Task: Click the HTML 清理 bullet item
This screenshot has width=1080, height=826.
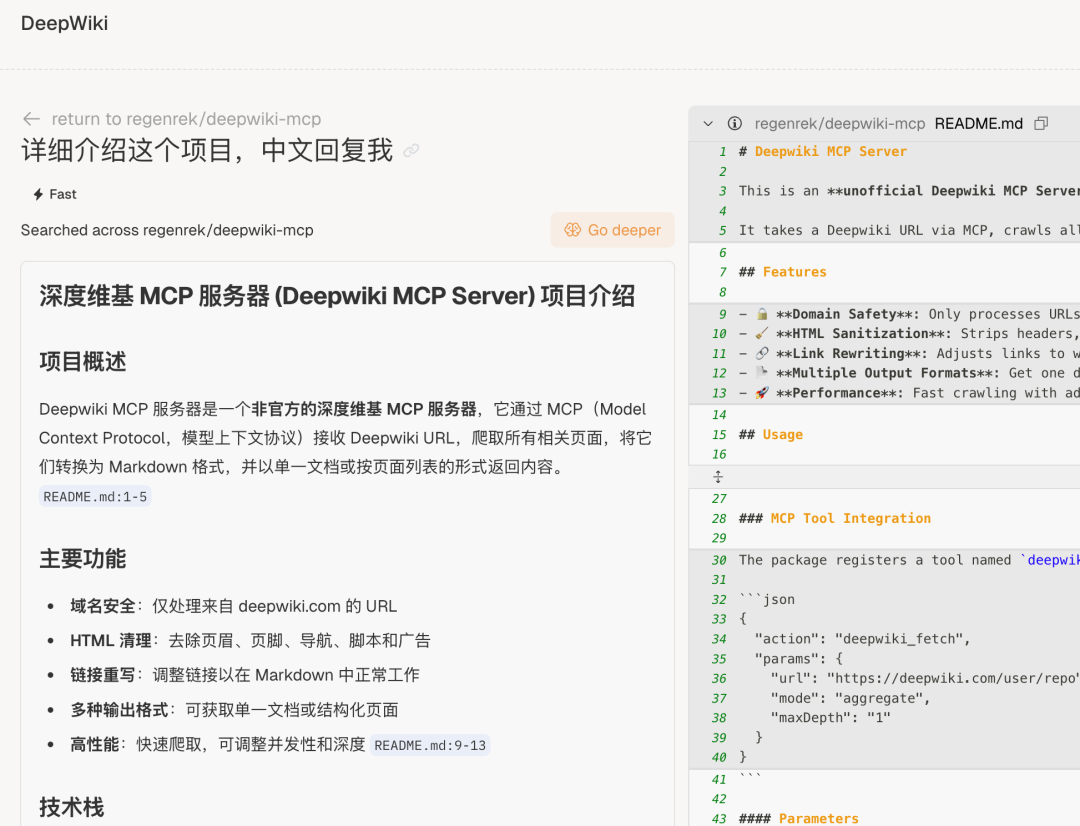Action: pos(250,641)
